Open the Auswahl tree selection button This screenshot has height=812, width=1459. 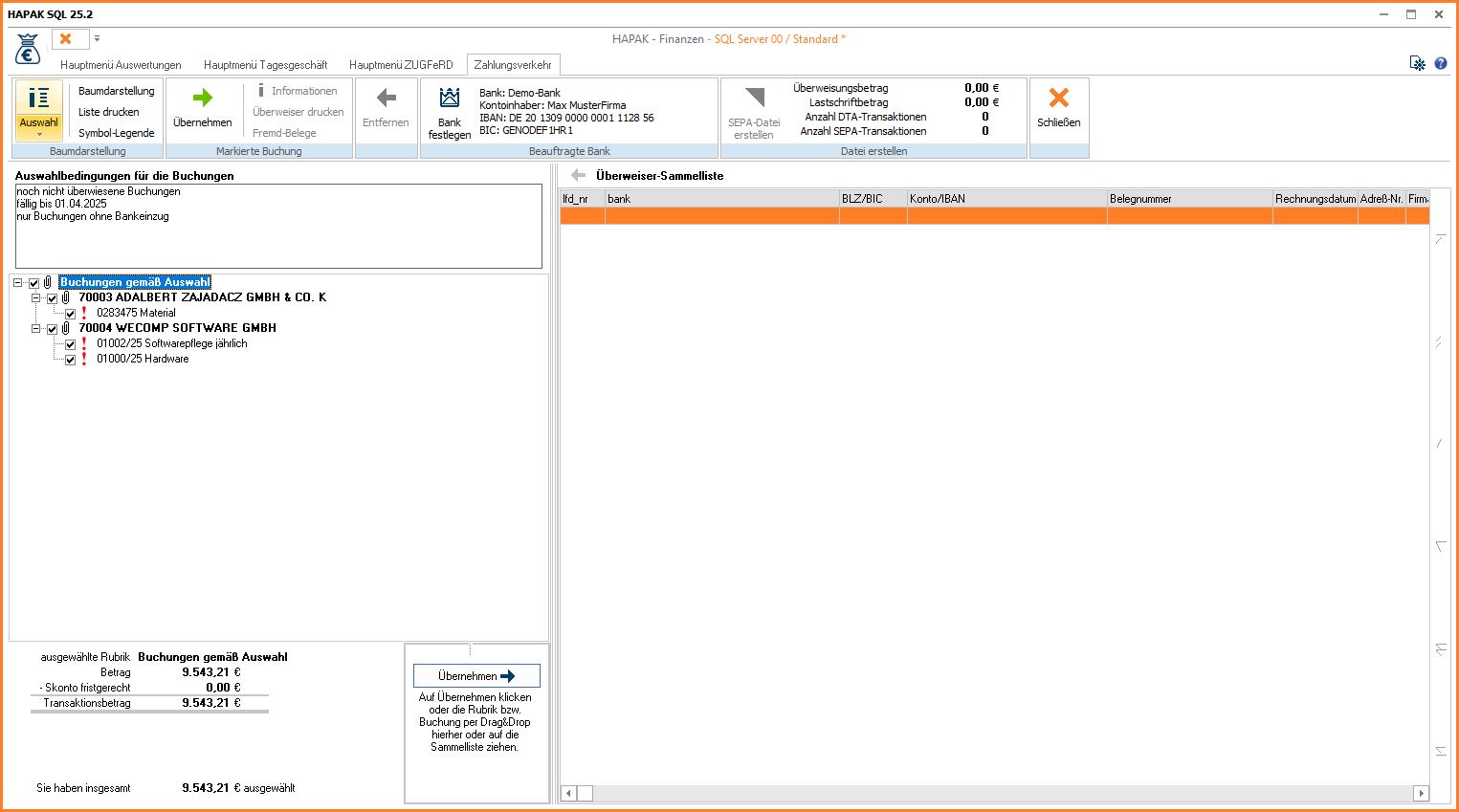tap(38, 110)
